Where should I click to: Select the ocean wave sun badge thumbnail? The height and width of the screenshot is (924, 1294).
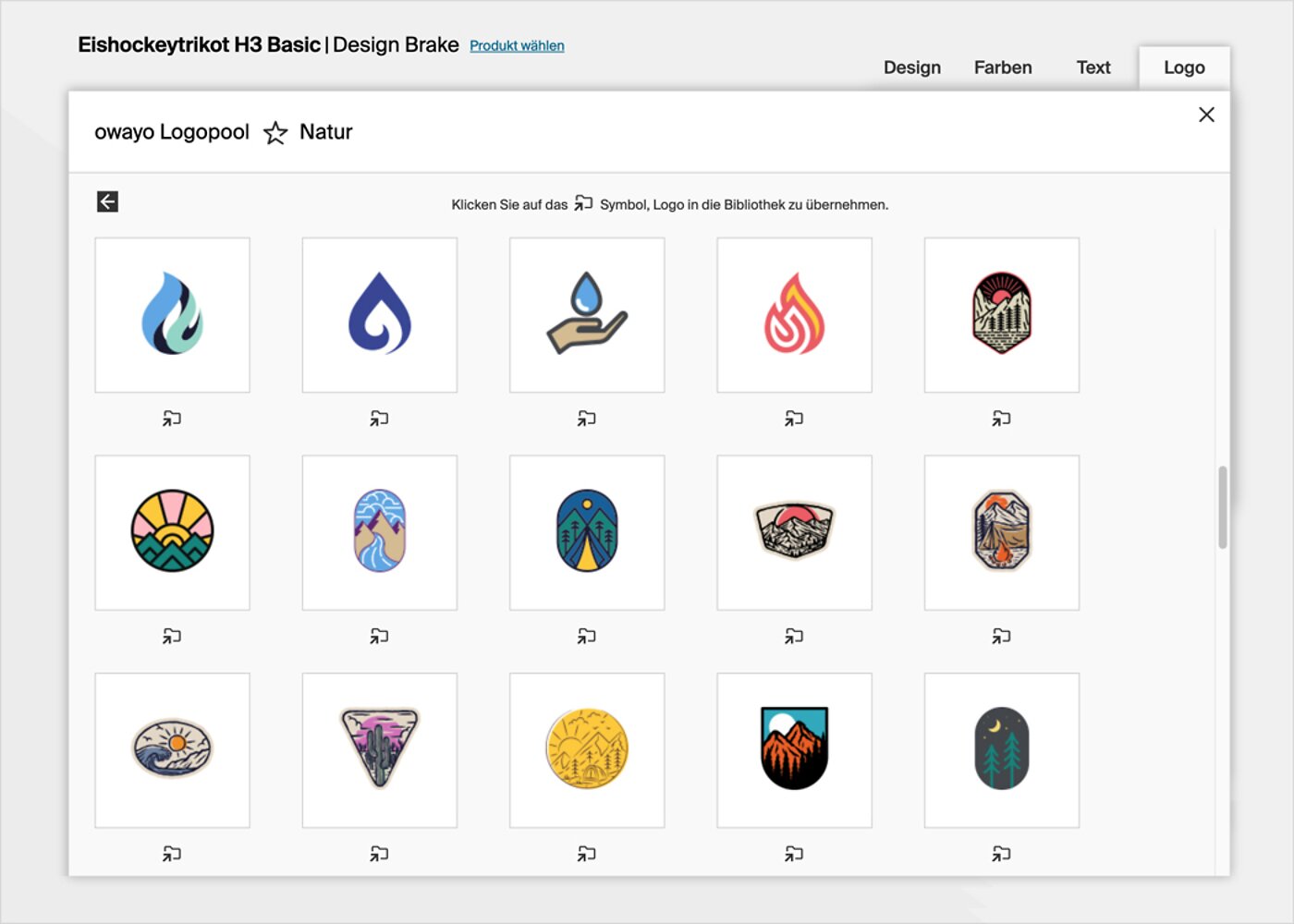[x=172, y=749]
